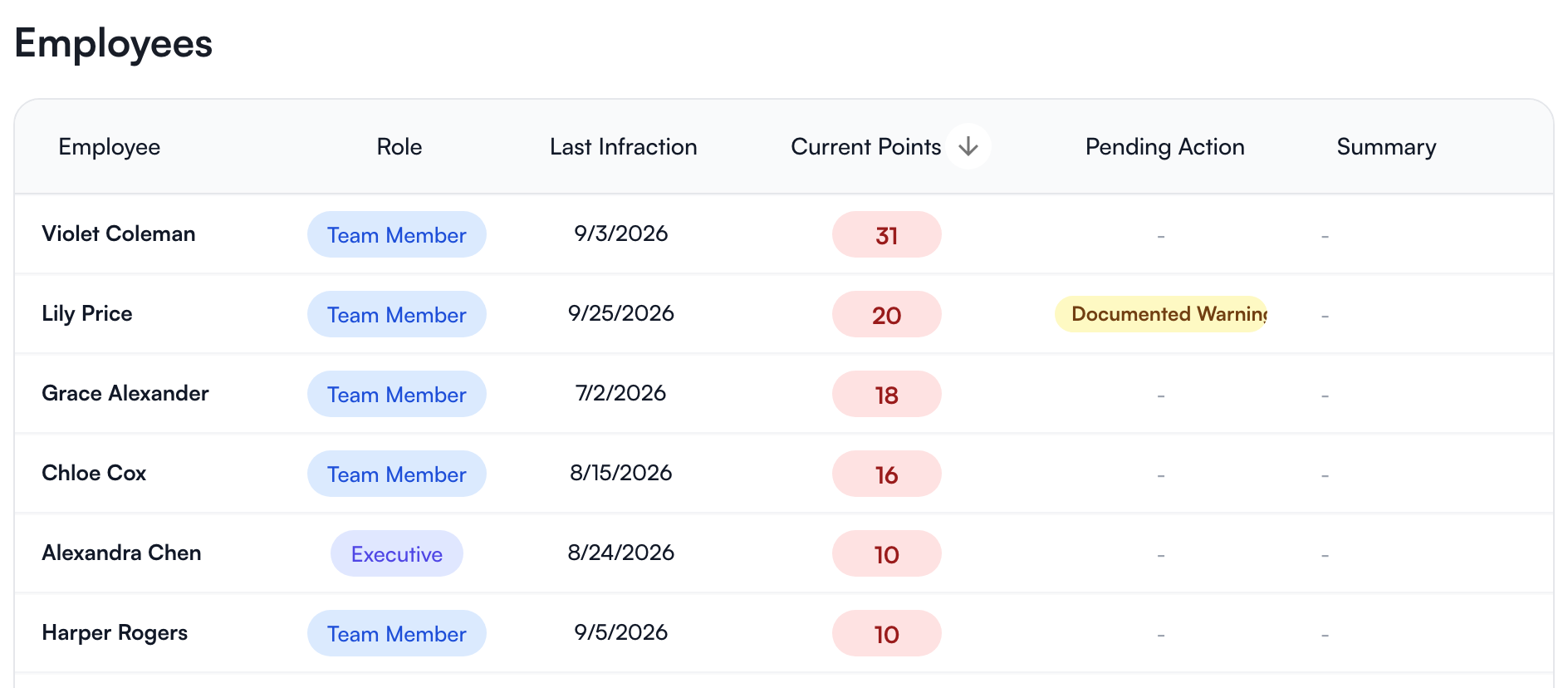Select Alexandra Chen's name

tap(121, 553)
